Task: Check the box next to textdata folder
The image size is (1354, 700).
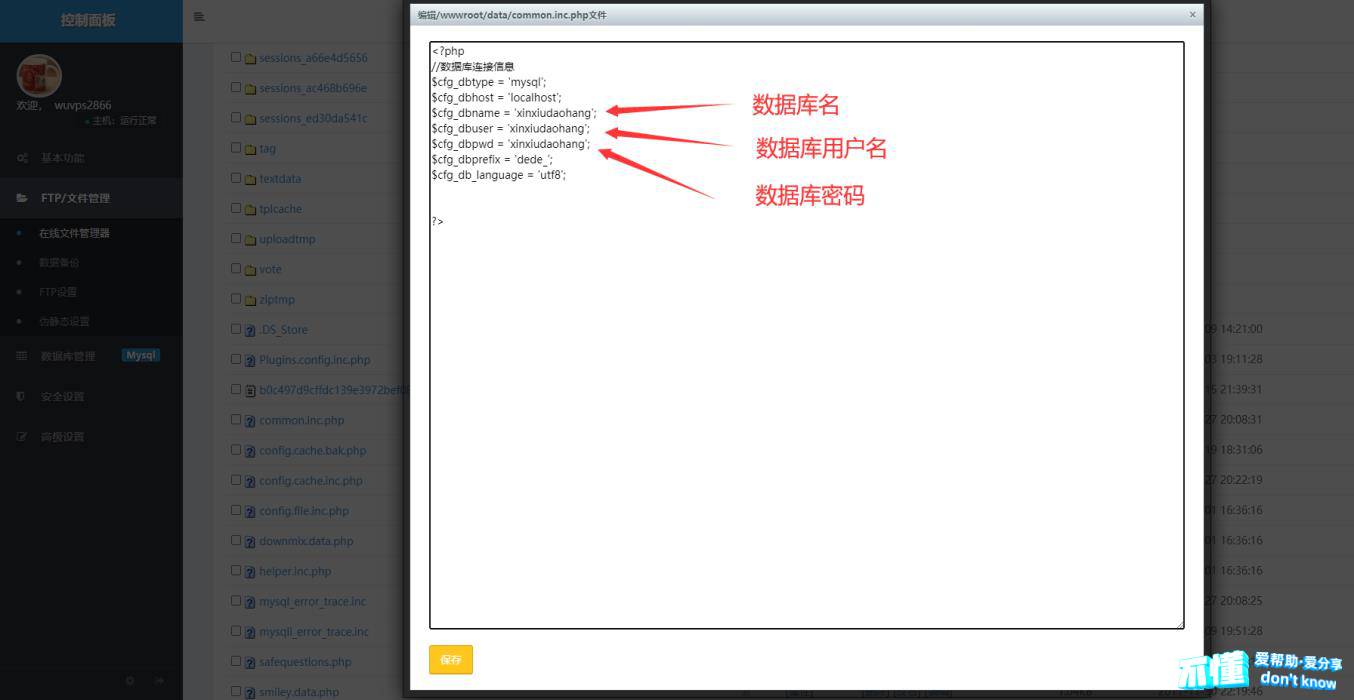Action: [236, 178]
